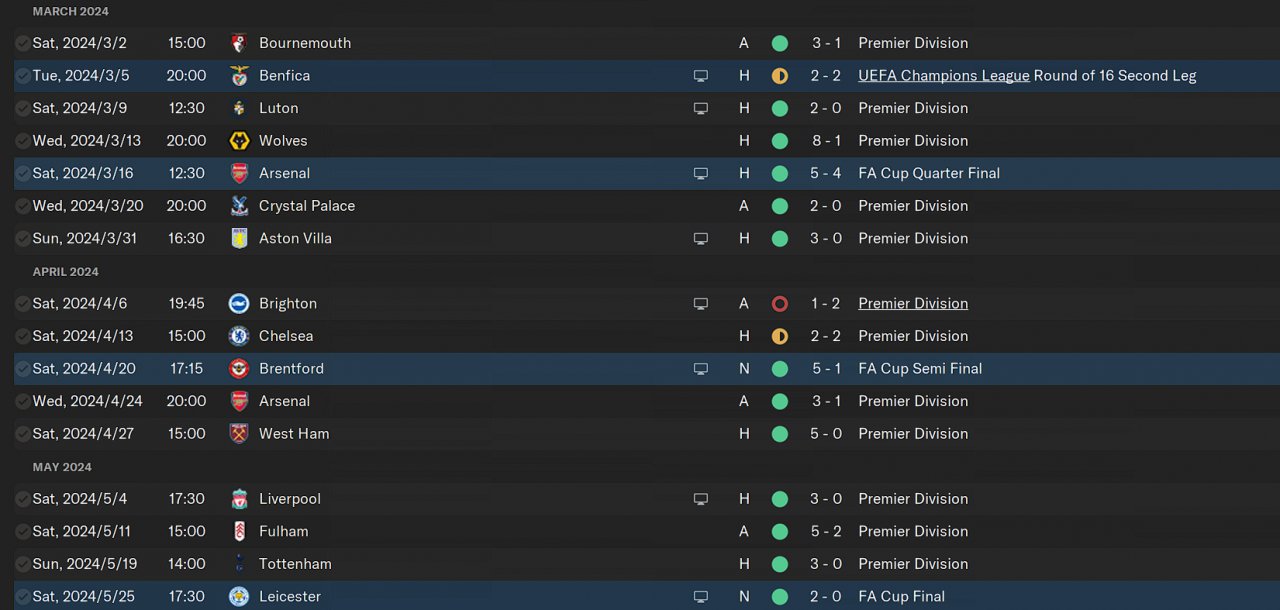
Task: Select the Arsenal FA Cup Quarter Final row
Action: point(500,174)
